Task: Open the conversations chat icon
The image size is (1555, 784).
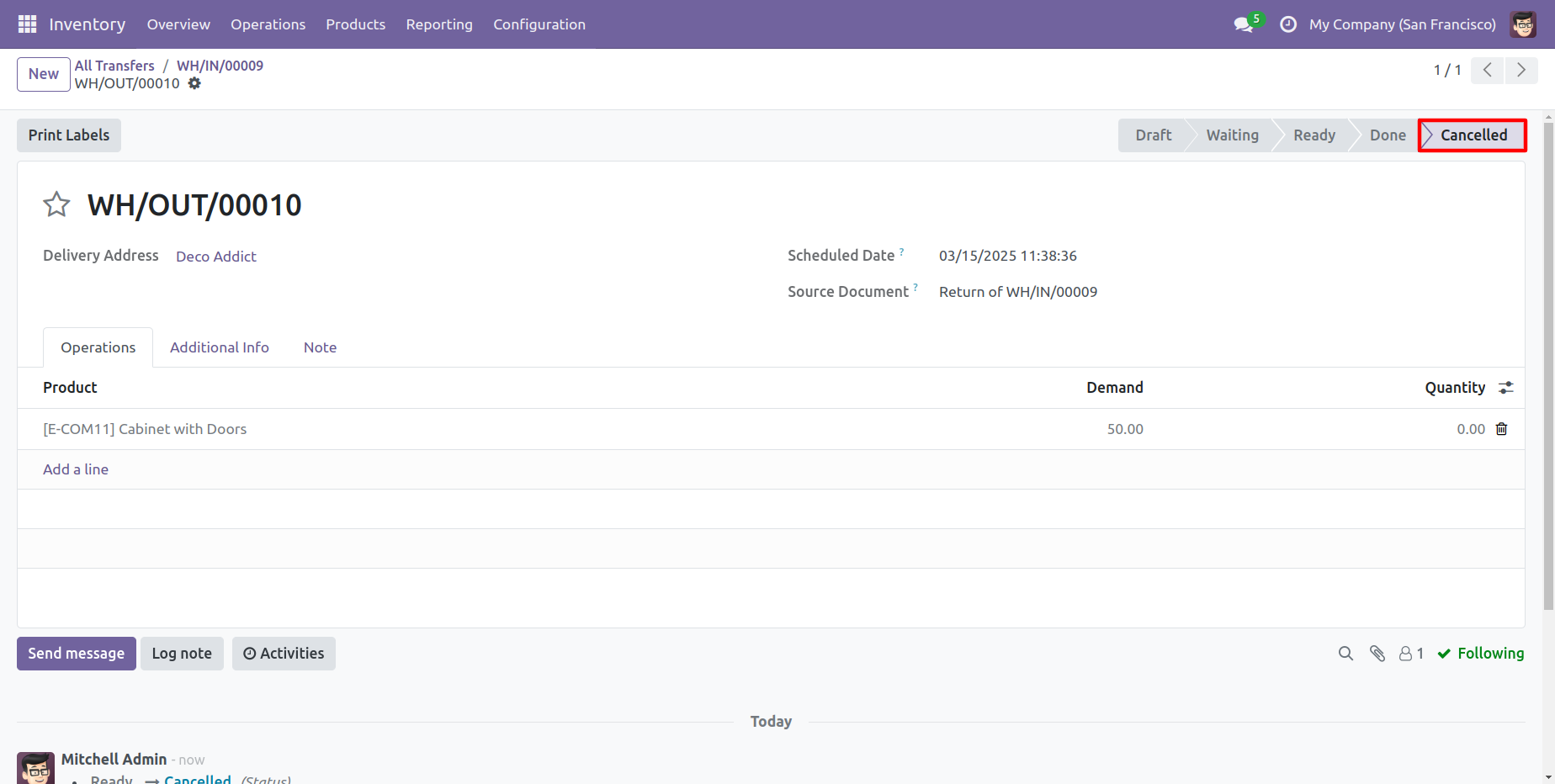Action: (x=1244, y=24)
